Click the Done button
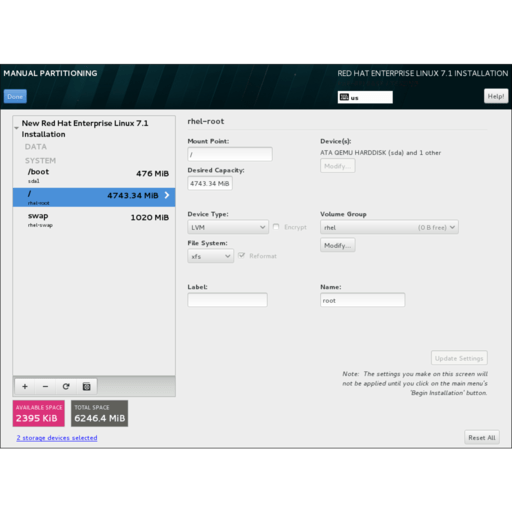This screenshot has height=512, width=512. [x=15, y=97]
